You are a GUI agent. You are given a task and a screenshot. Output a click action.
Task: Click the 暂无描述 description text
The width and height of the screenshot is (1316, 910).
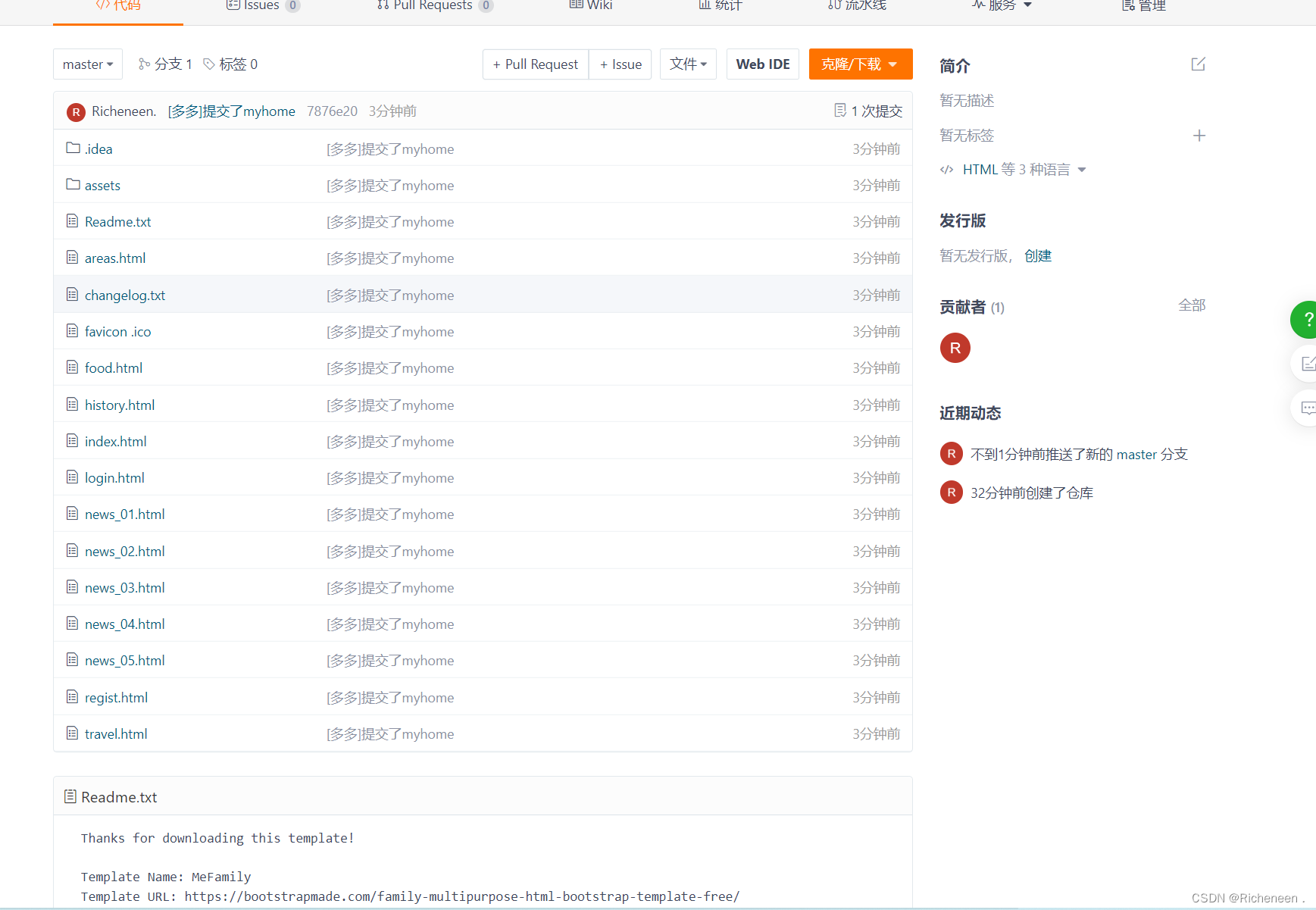pyautogui.click(x=967, y=101)
